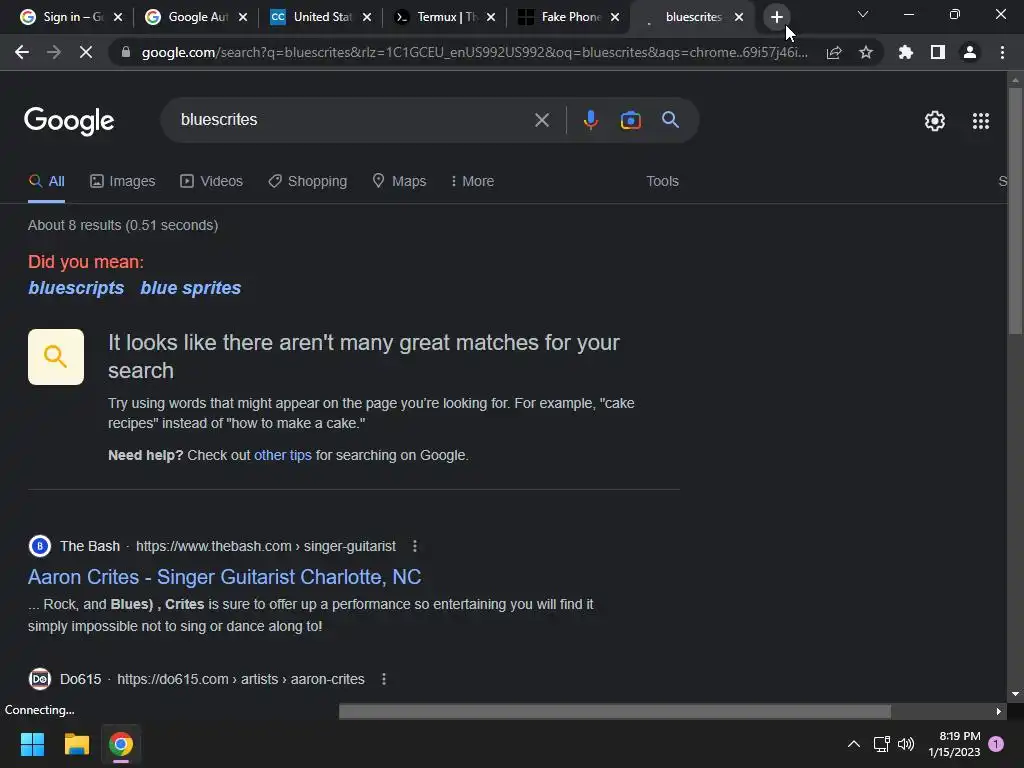Open Windows Start menu
Viewport: 1024px width, 768px height.
[32, 744]
